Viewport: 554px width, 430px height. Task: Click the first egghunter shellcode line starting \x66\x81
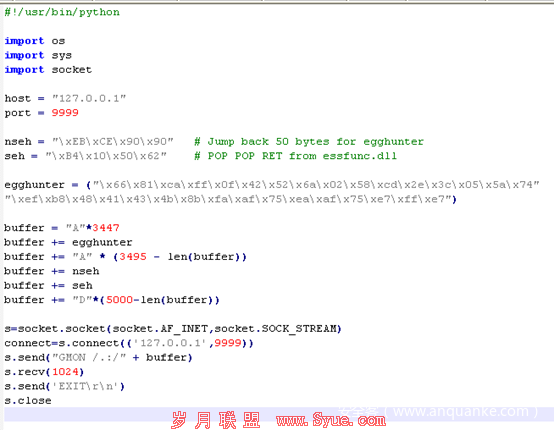[x=316, y=185]
